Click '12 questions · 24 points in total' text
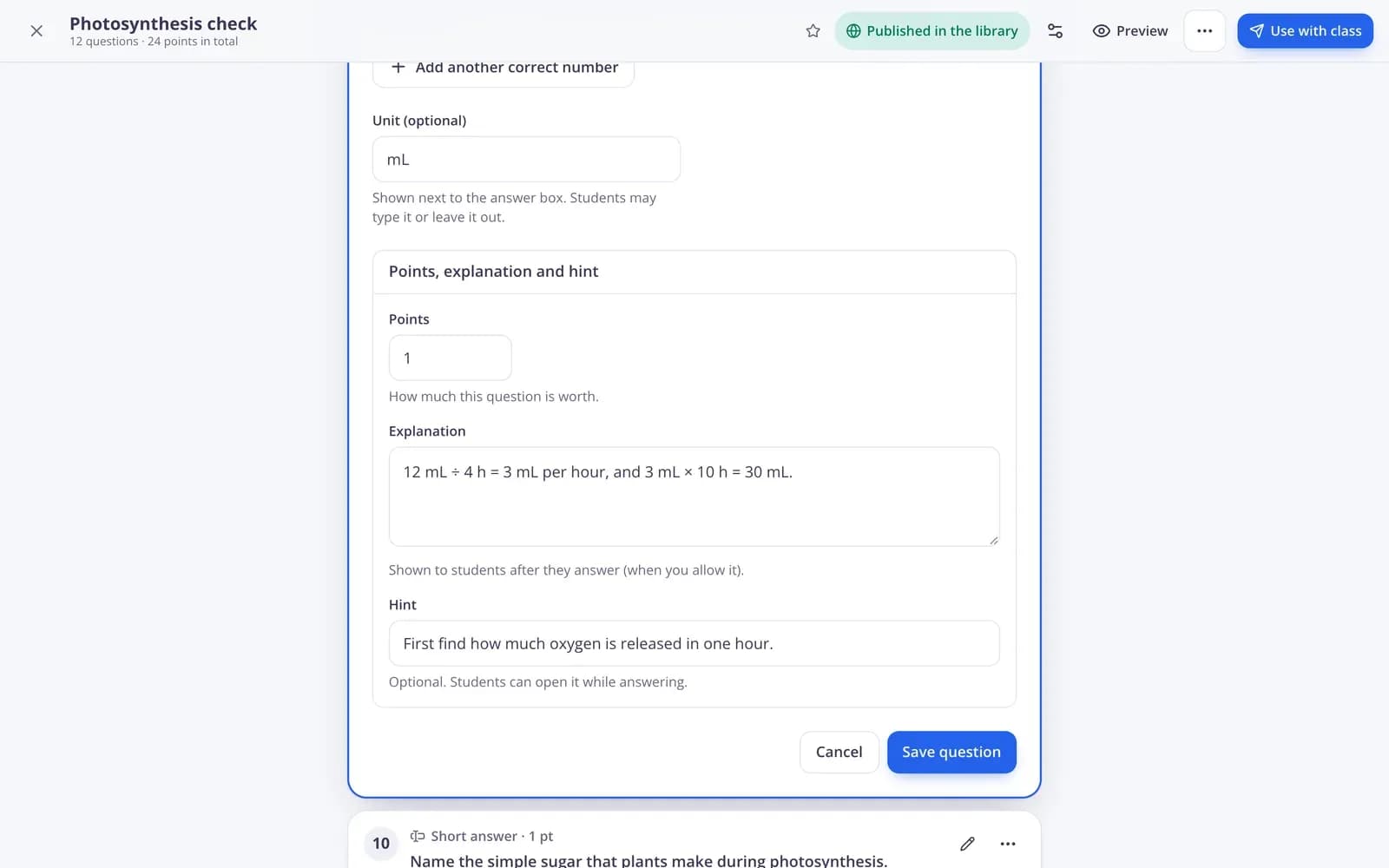Image resolution: width=1389 pixels, height=868 pixels. coord(154,42)
